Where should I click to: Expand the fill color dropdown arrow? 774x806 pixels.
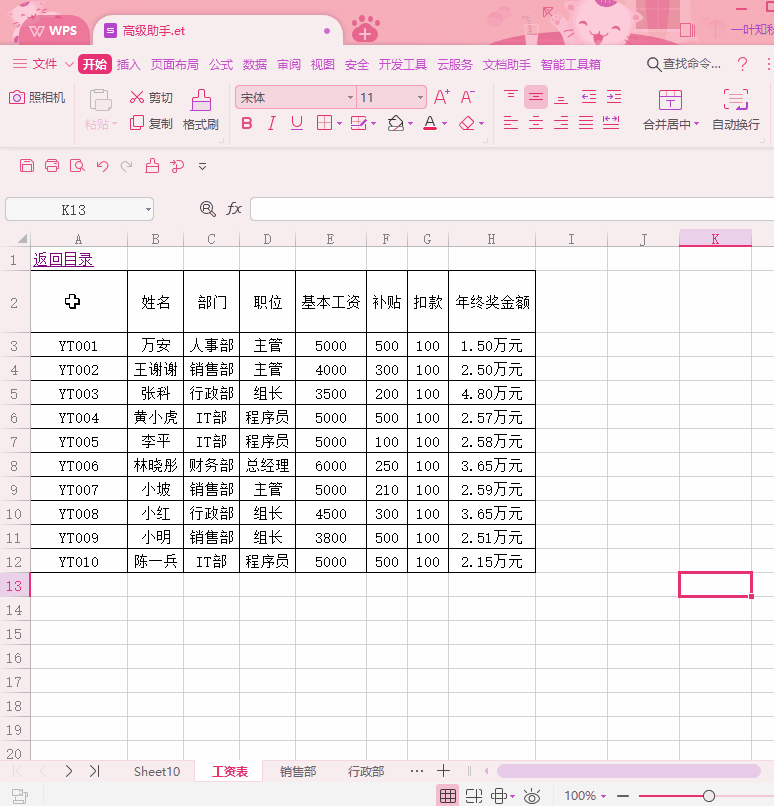[410, 124]
